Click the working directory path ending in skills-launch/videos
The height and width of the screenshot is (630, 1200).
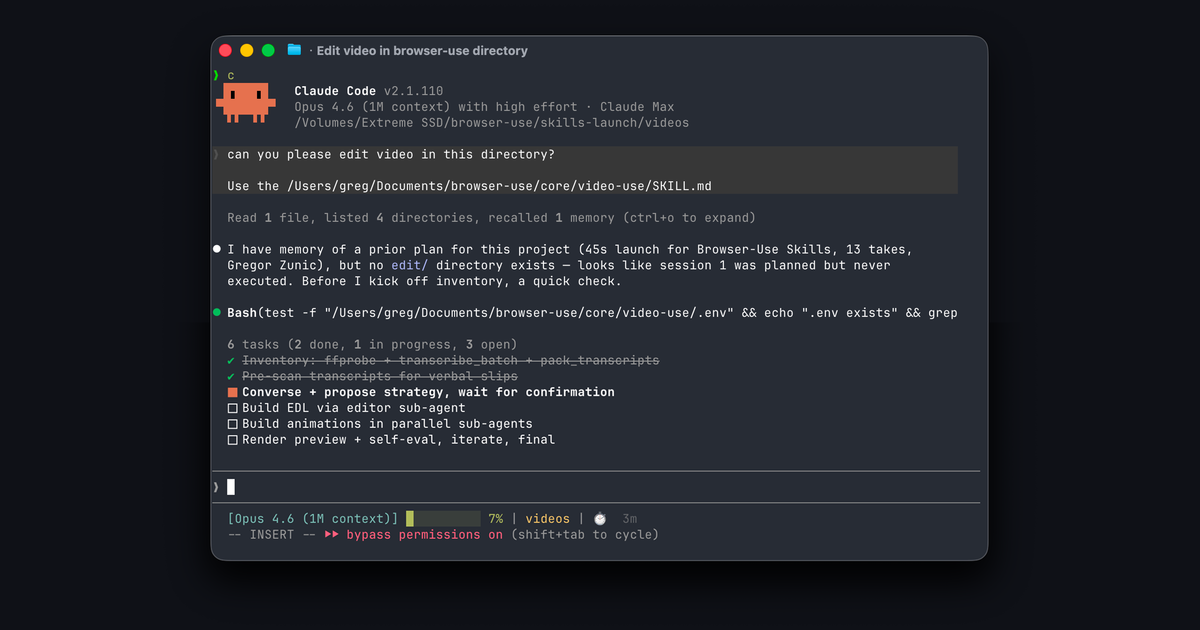coord(492,123)
